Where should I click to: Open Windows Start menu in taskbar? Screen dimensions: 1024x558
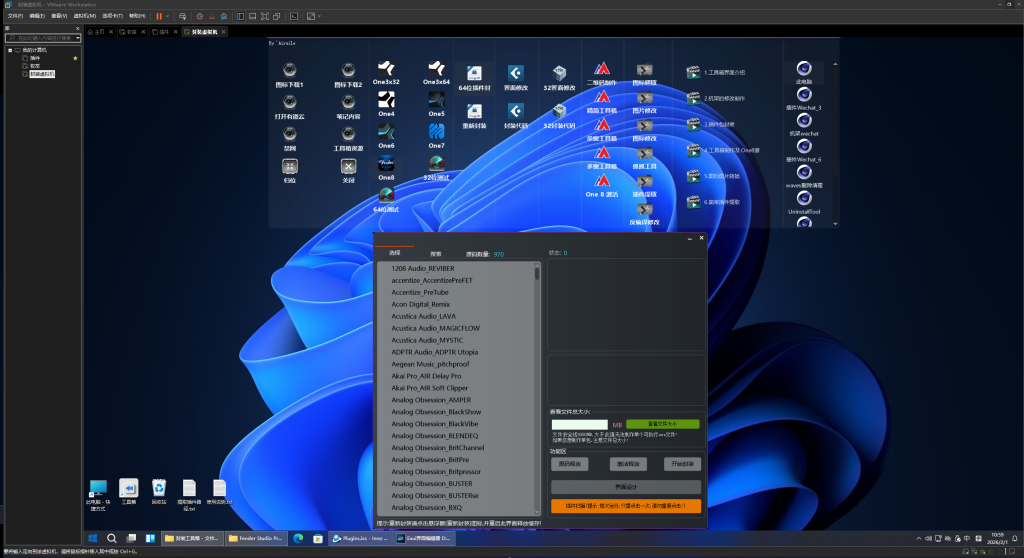(95, 538)
